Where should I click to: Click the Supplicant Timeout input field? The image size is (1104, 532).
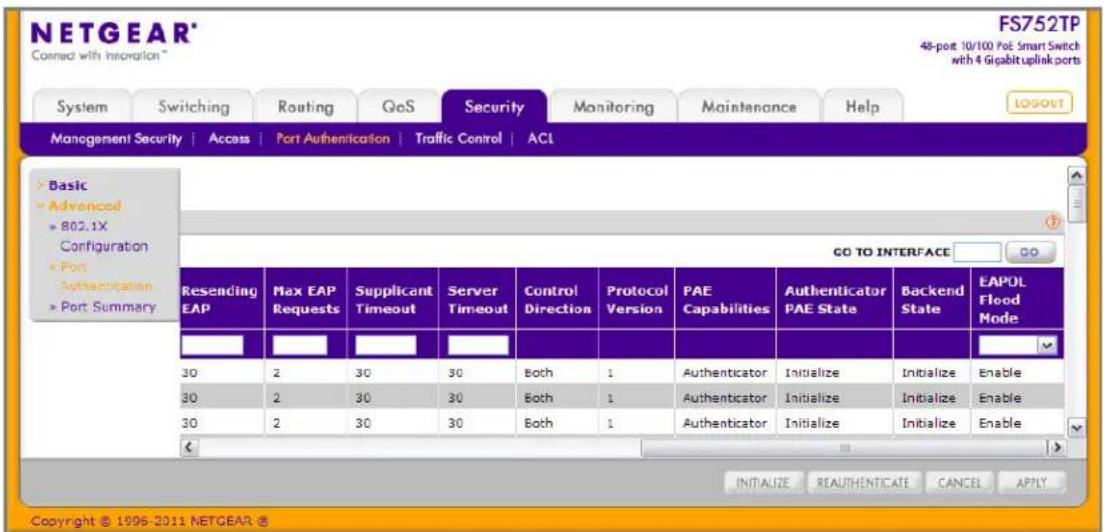pos(386,345)
